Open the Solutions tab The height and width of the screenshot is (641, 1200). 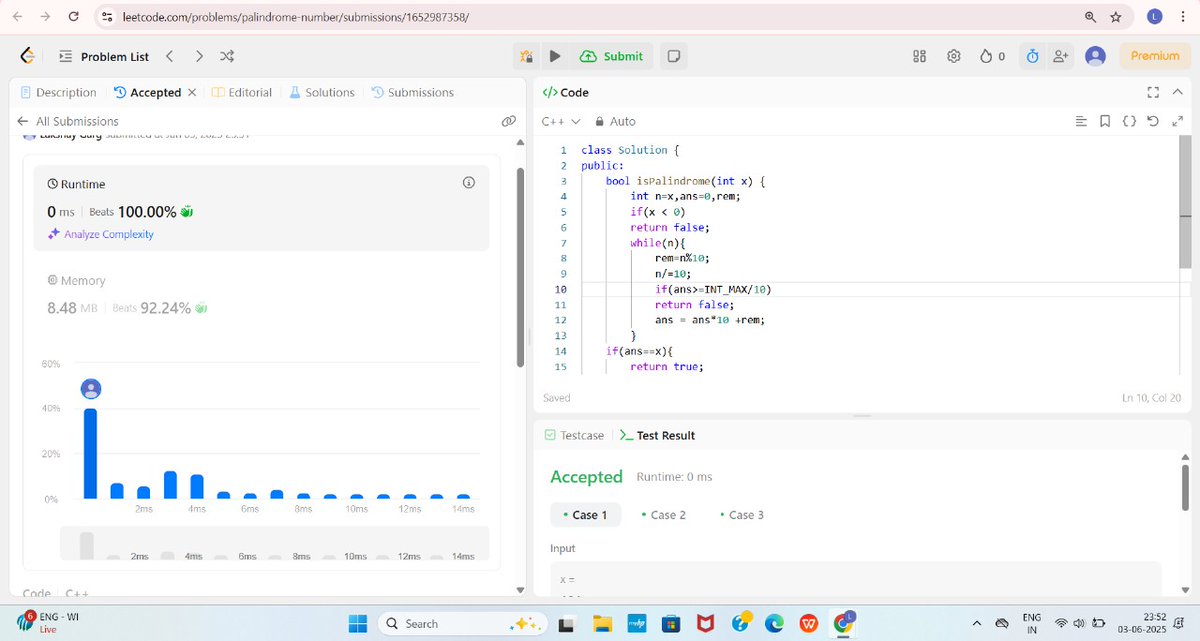point(322,92)
